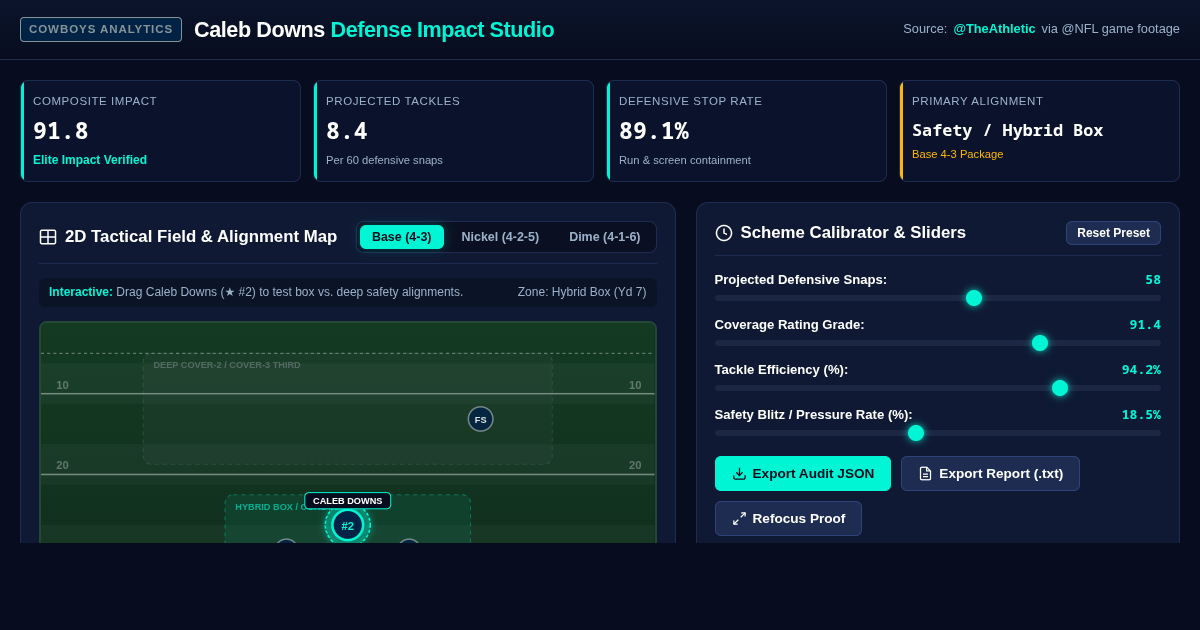This screenshot has width=1200, height=630.
Task: Click the '18.5%' blitz rate value
Action: click(x=1141, y=415)
